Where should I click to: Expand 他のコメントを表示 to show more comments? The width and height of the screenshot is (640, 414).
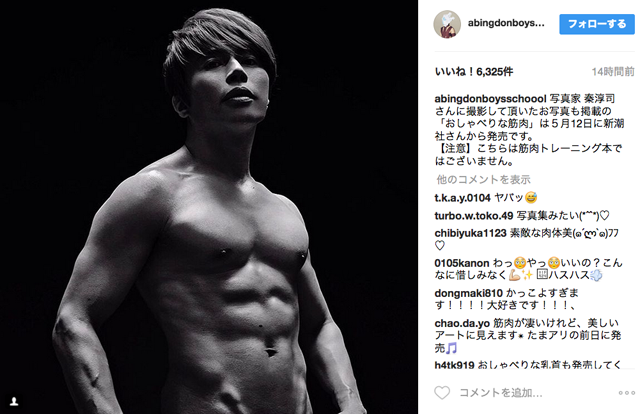tap(484, 179)
